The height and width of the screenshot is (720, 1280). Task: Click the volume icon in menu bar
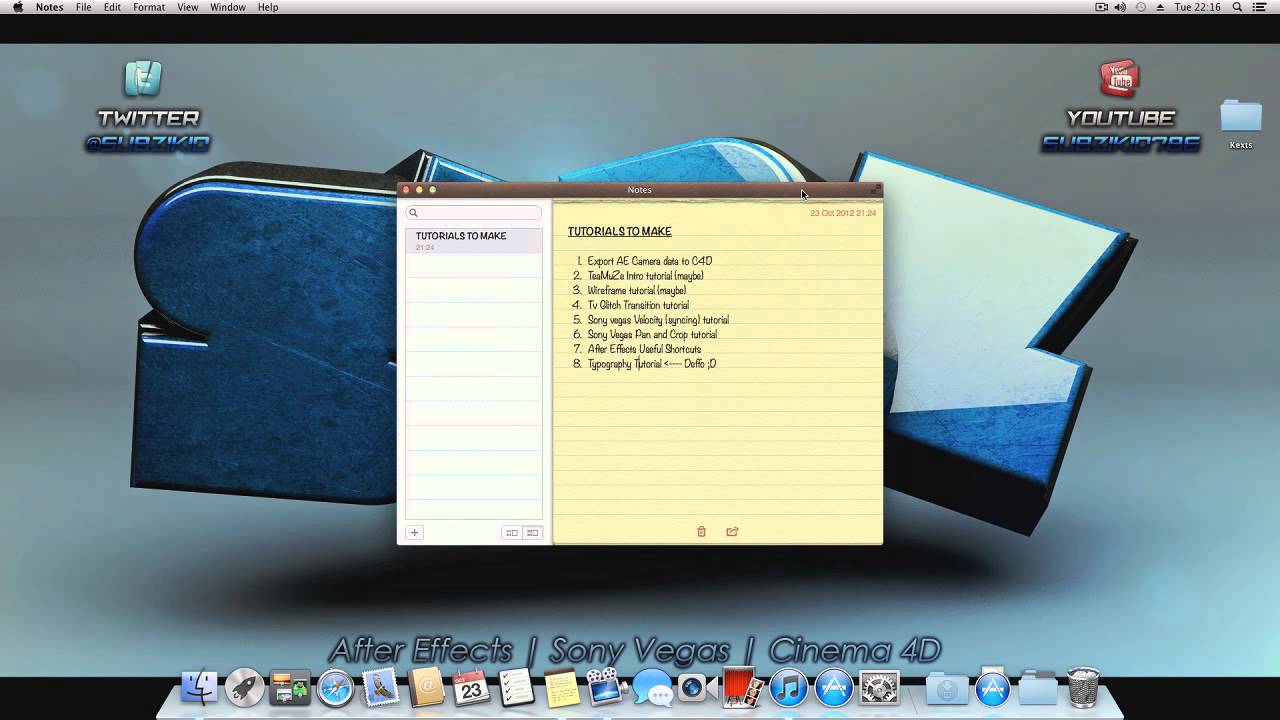[1120, 7]
